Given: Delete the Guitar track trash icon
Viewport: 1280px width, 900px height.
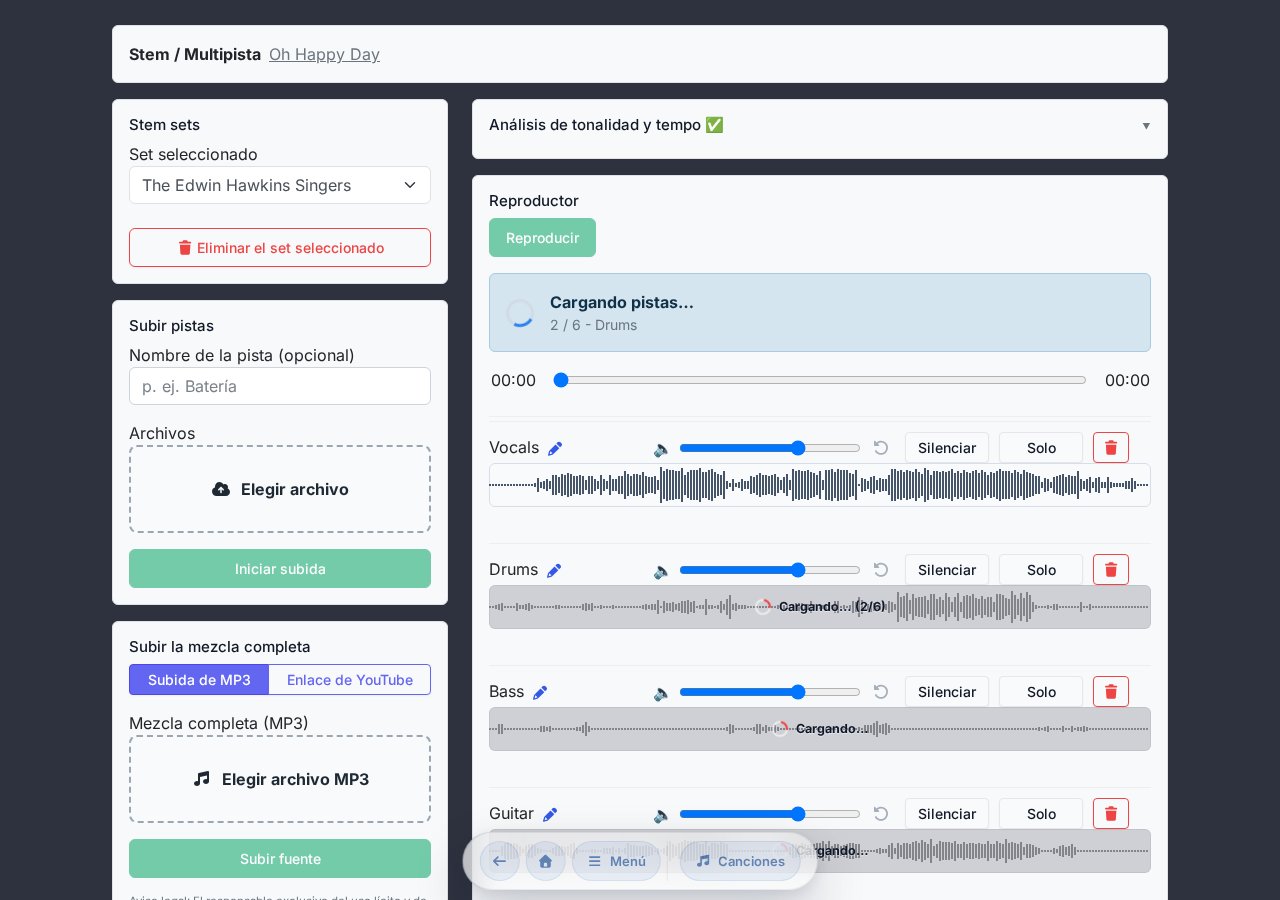Looking at the screenshot, I should [x=1111, y=813].
